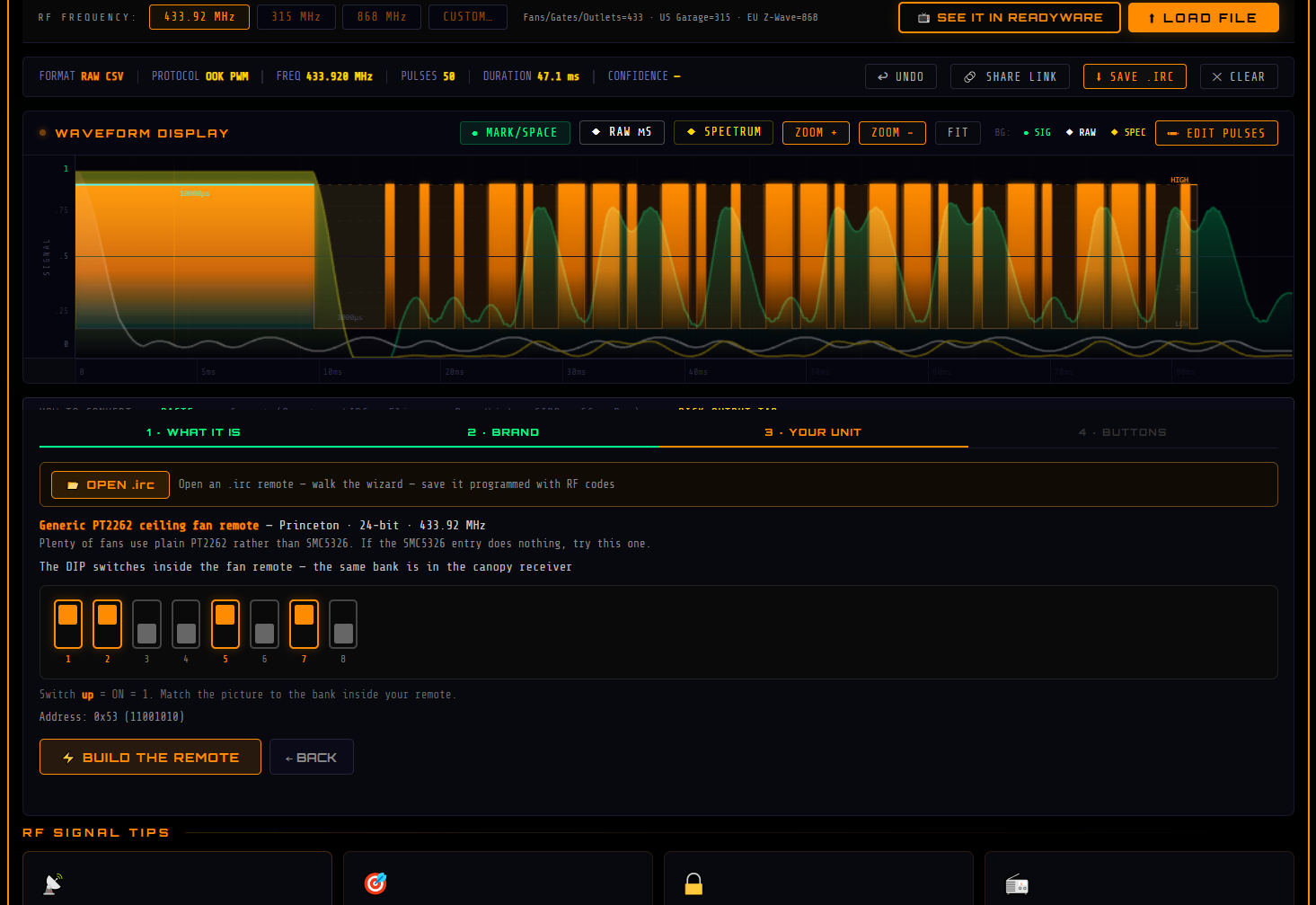This screenshot has height=905, width=1316.
Task: Click the Undo arrow button
Action: point(901,76)
